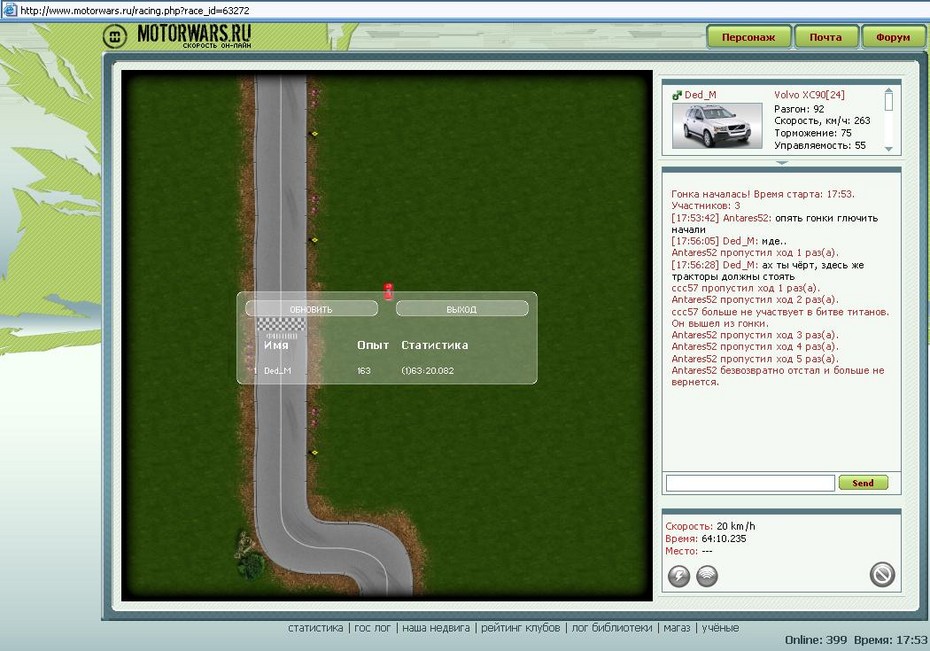Go to the Форум tab
Viewport: 930px width, 651px height.
tap(892, 37)
